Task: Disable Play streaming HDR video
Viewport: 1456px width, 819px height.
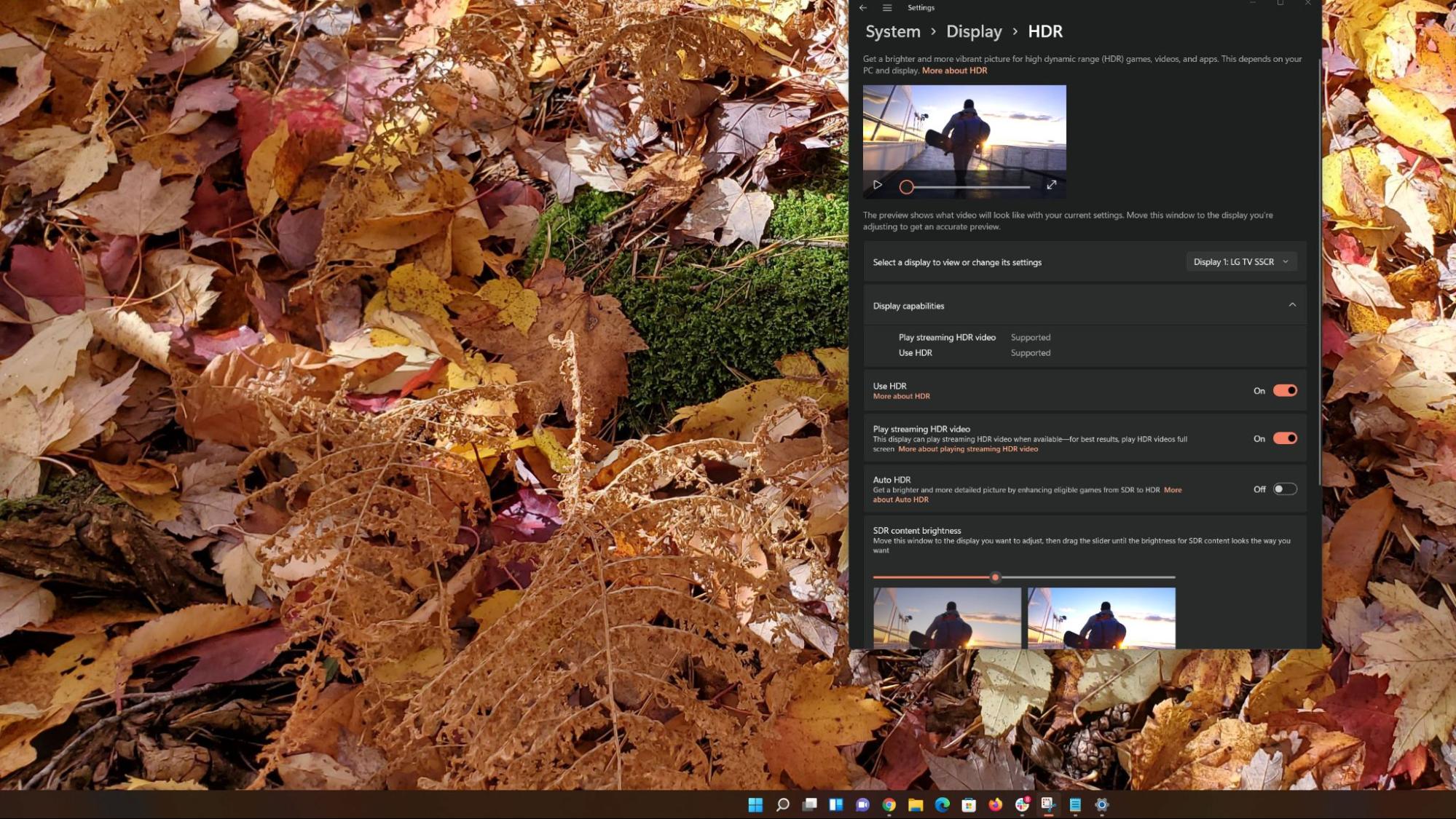Action: 1283,438
